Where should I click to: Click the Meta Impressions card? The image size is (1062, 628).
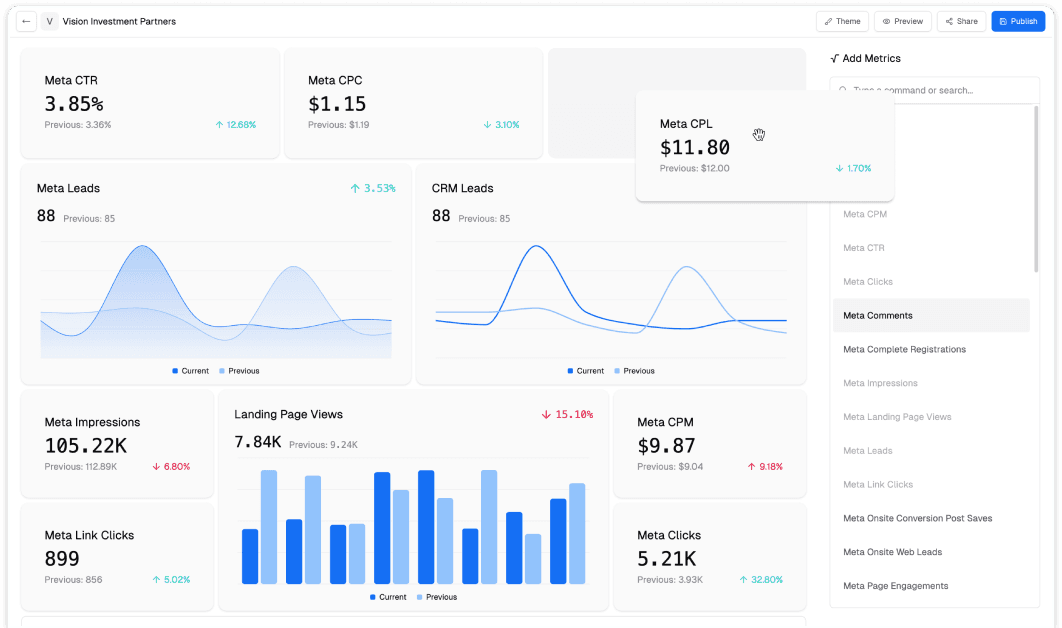tap(117, 444)
